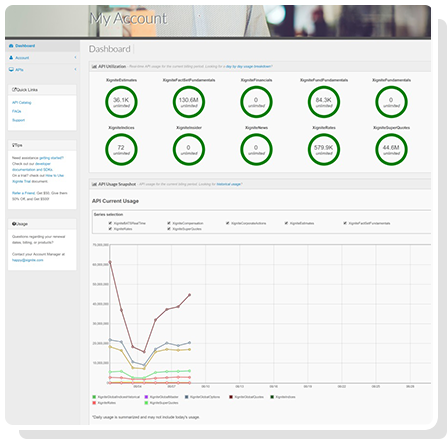Screen dimensions: 447x439
Task: Click the API Current Usage heading
Action: point(115,201)
